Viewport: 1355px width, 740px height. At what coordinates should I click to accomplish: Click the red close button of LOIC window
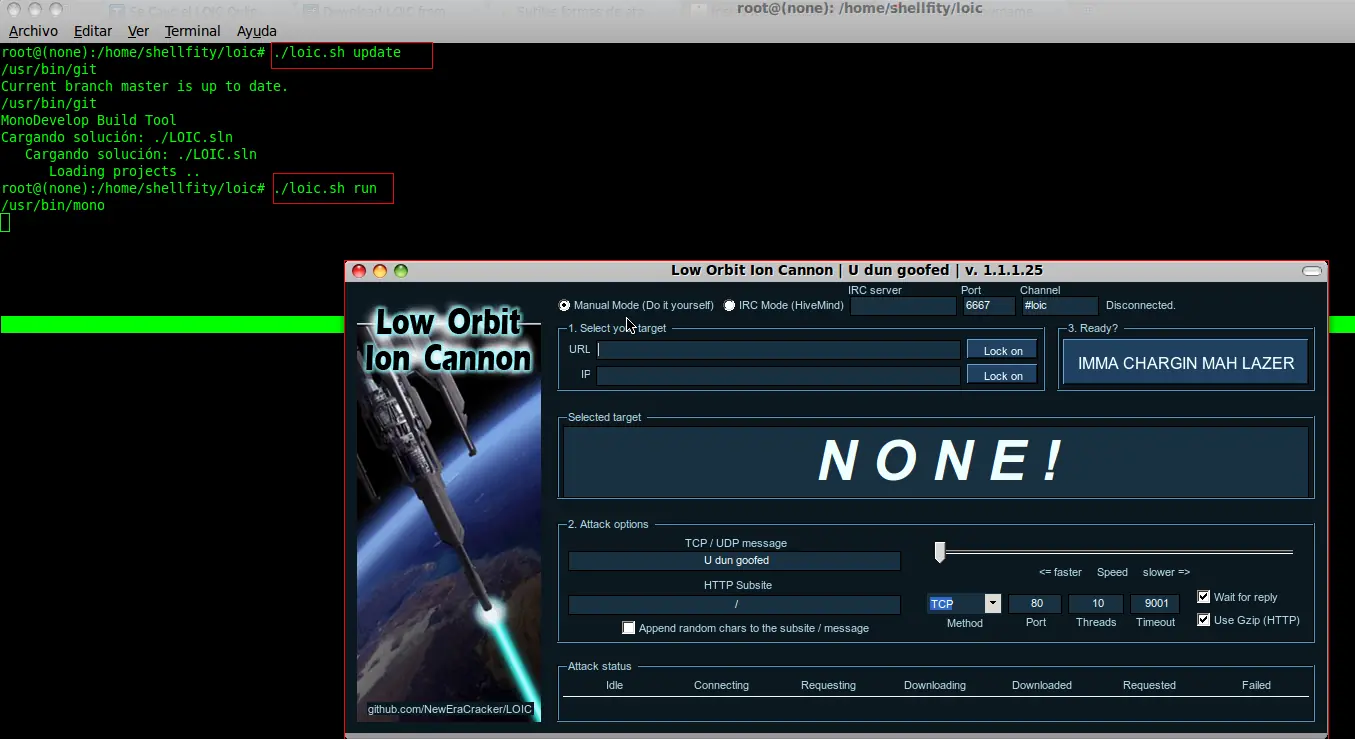point(360,271)
